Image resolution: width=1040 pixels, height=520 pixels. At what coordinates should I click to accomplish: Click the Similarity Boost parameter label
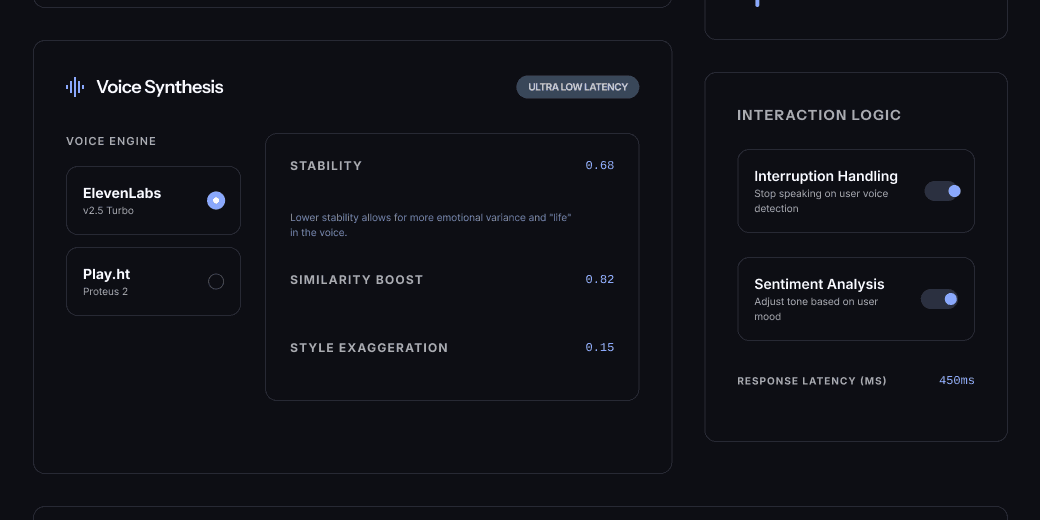357,280
